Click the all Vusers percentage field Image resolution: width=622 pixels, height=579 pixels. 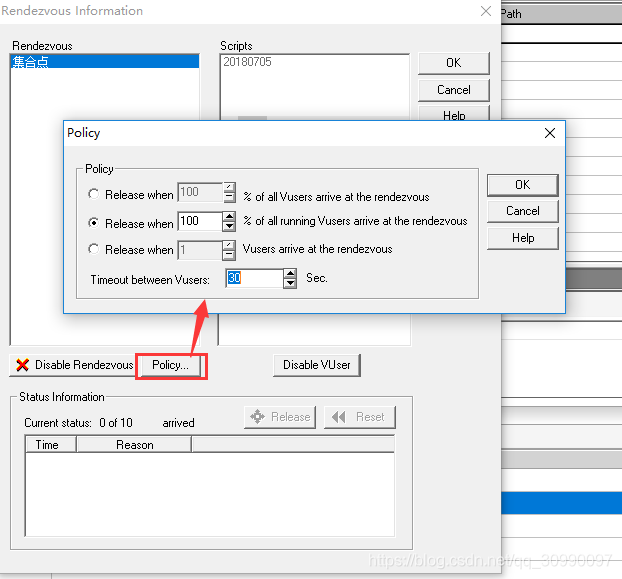coord(200,192)
